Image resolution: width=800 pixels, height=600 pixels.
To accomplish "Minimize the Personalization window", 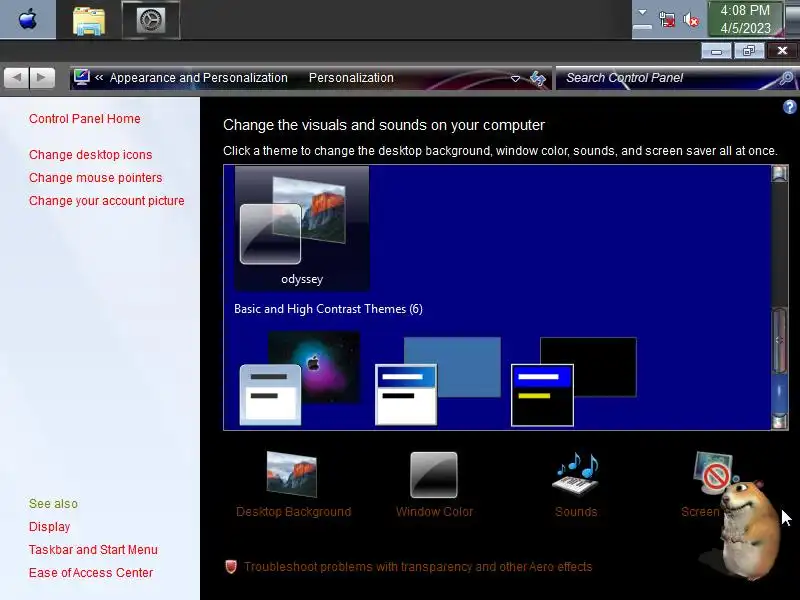I will pos(717,51).
